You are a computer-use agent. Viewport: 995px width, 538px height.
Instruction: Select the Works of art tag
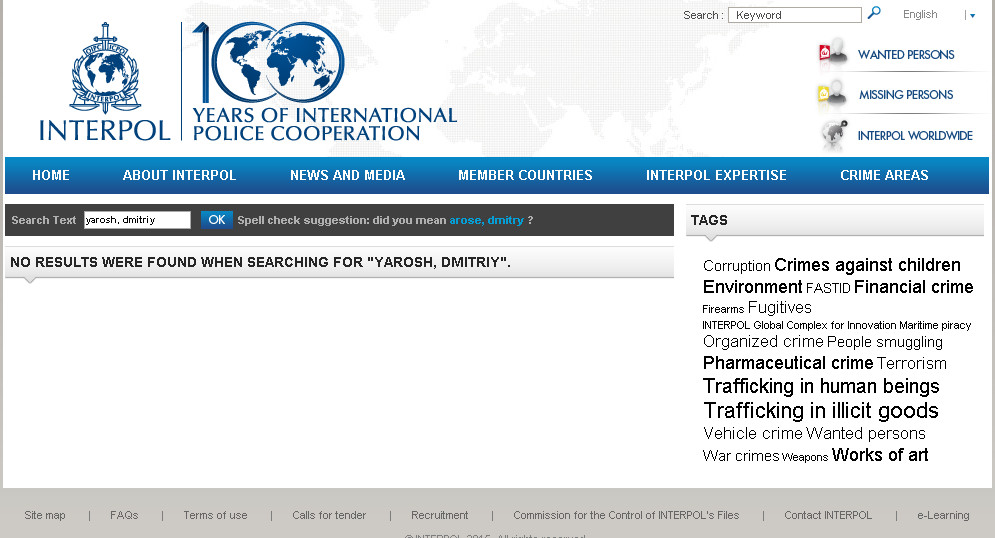pos(880,455)
